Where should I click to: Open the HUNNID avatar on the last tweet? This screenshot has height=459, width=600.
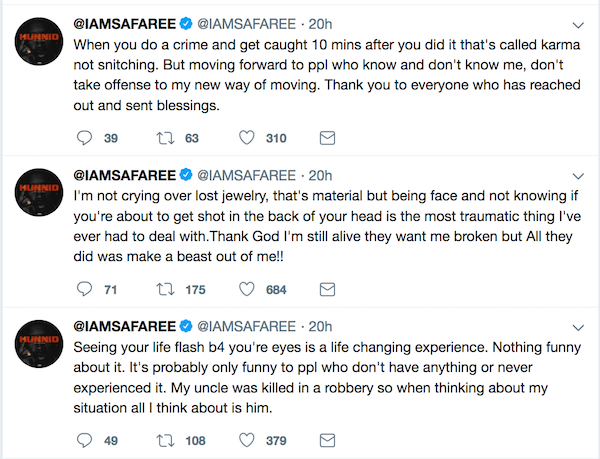pyautogui.click(x=39, y=343)
